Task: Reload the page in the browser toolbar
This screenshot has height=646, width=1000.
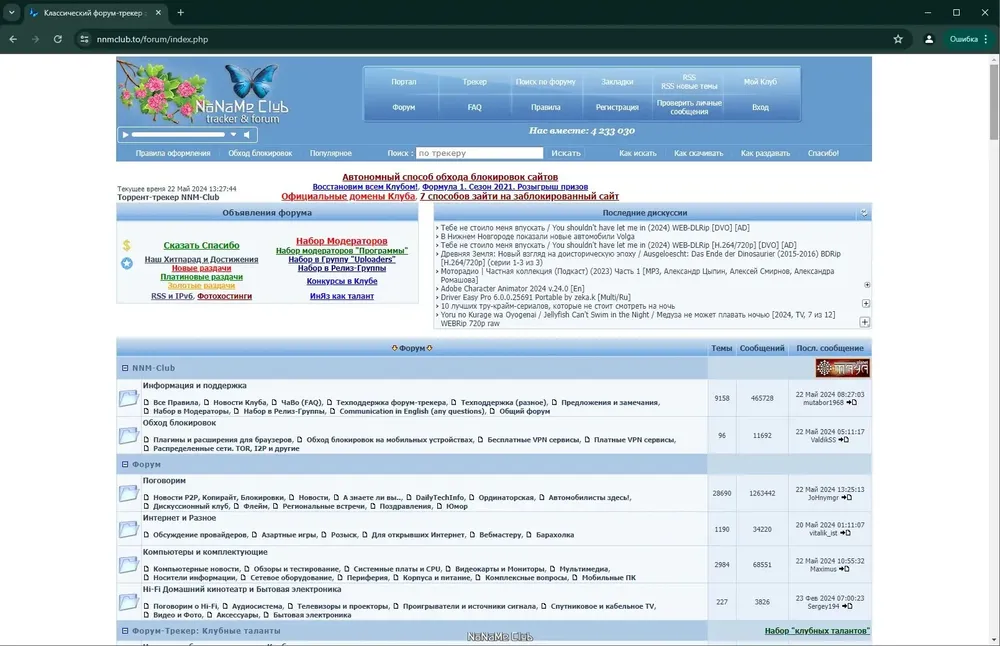Action: pos(57,39)
